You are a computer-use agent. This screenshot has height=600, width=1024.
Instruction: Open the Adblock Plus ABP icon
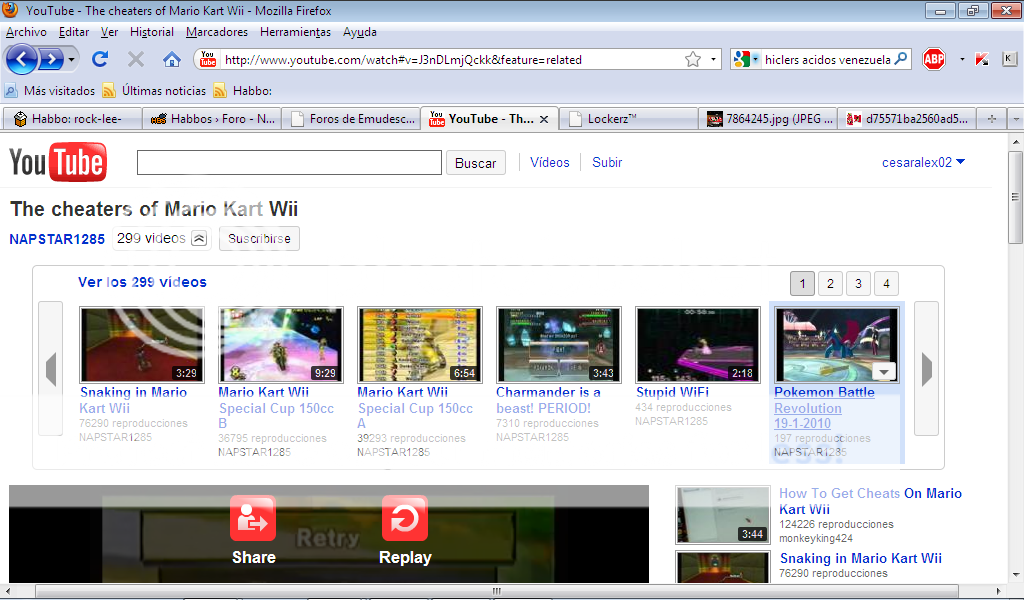(934, 59)
